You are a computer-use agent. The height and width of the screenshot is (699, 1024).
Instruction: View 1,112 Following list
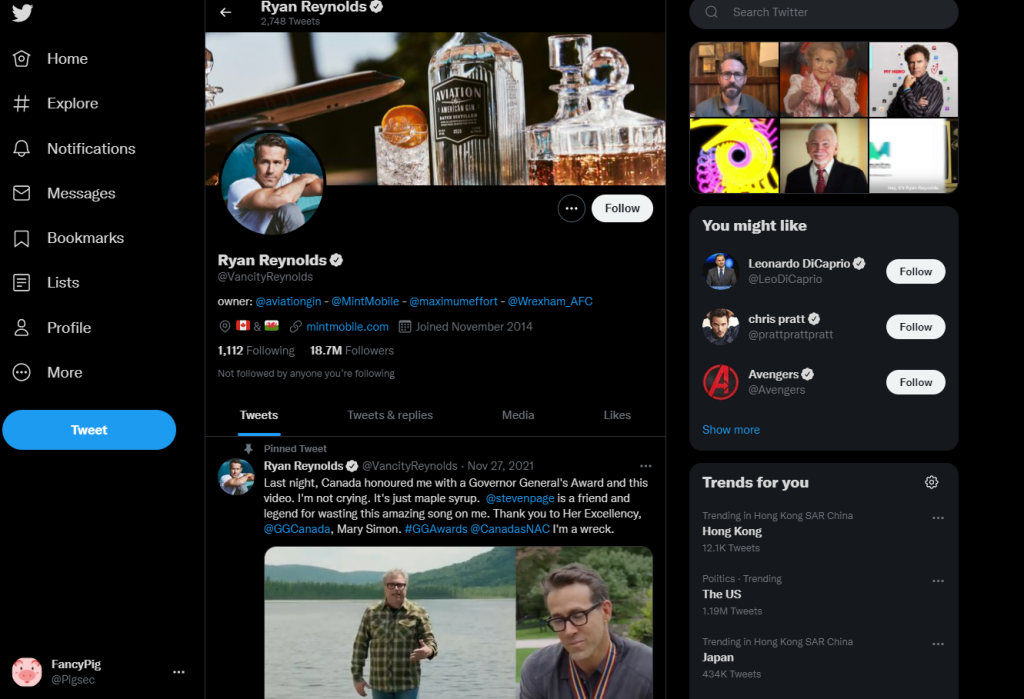click(x=256, y=351)
